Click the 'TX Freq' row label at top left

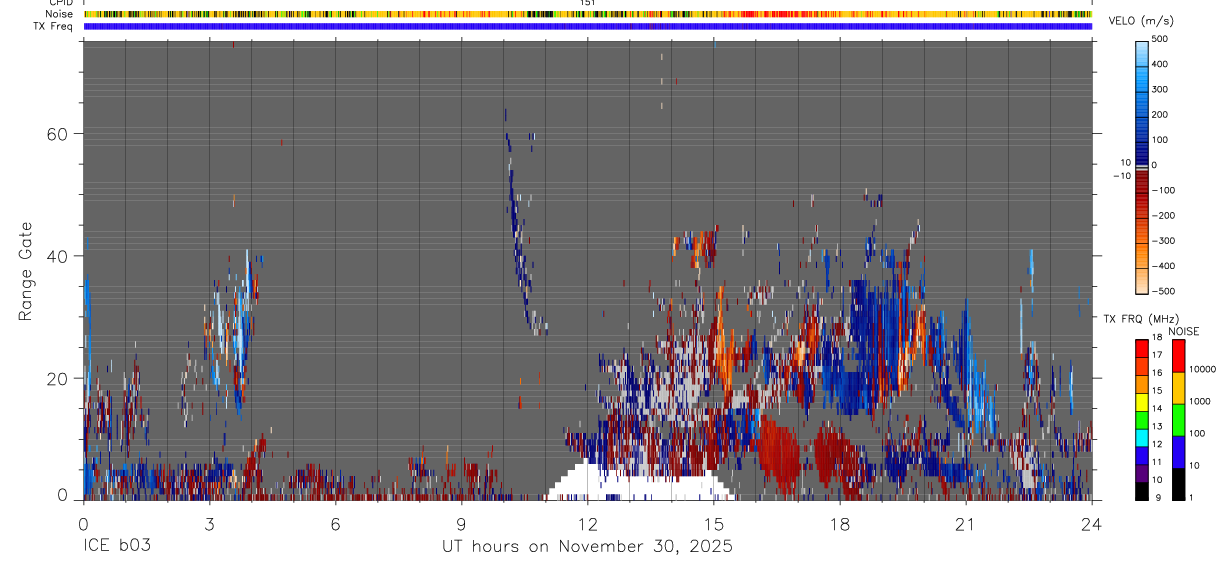point(54,26)
